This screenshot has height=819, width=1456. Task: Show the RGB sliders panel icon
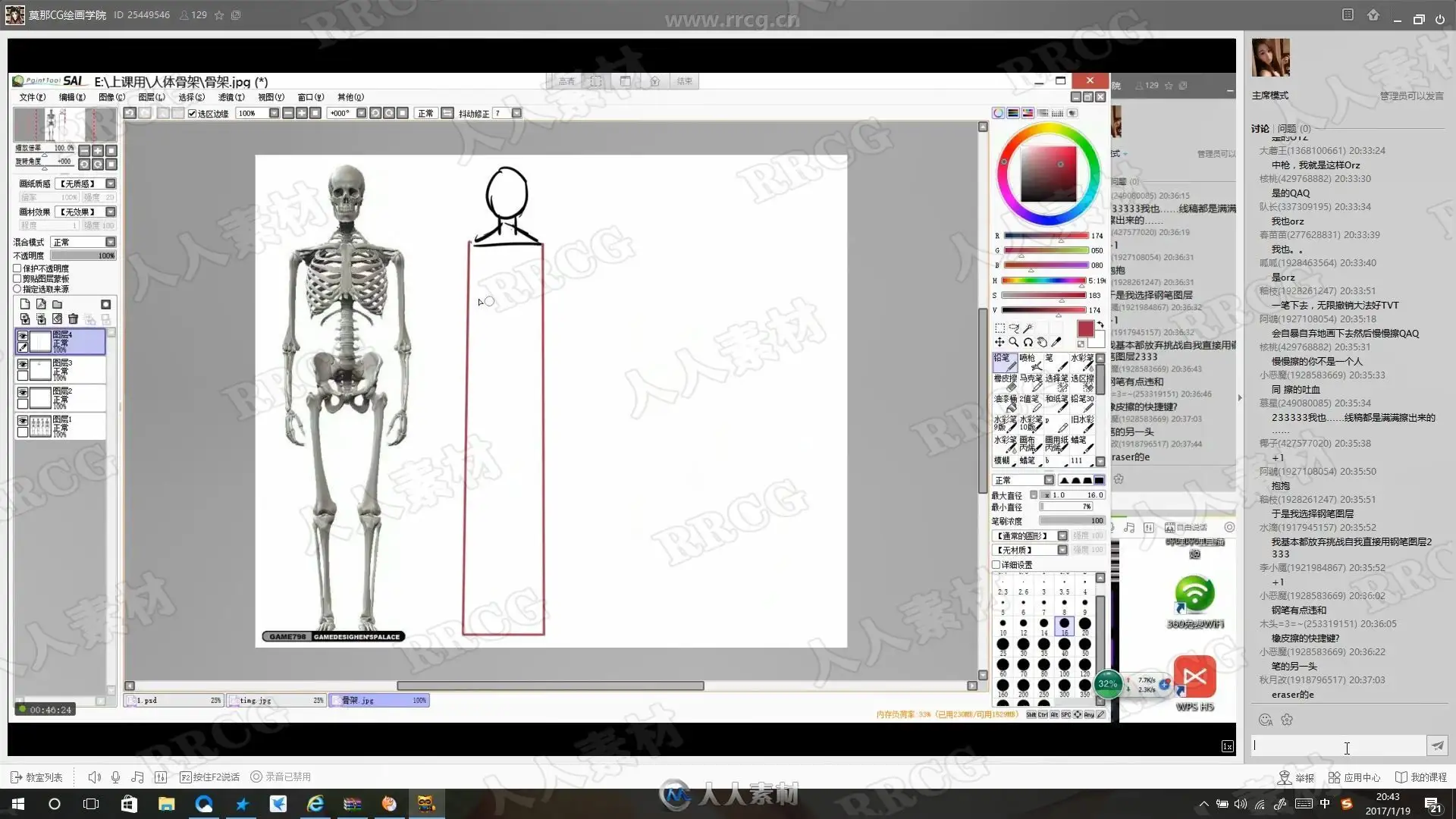pyautogui.click(x=1013, y=113)
